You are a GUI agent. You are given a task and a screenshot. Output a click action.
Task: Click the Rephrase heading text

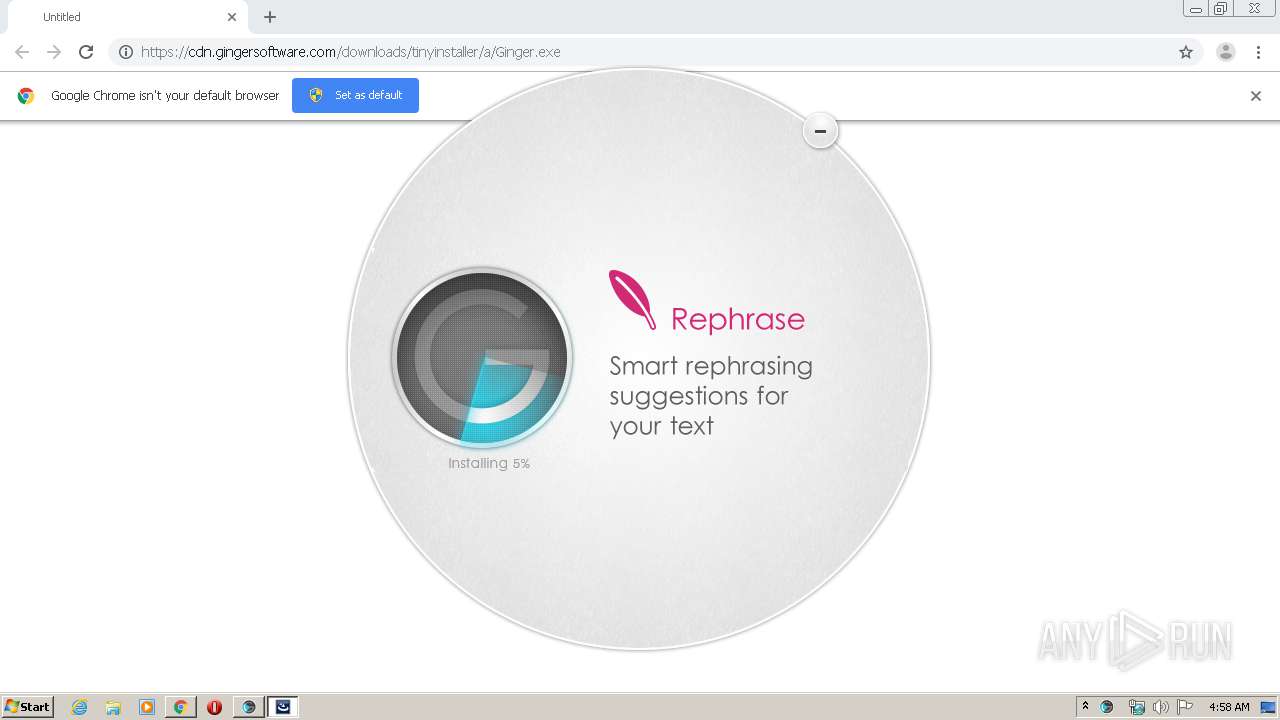[x=738, y=319]
